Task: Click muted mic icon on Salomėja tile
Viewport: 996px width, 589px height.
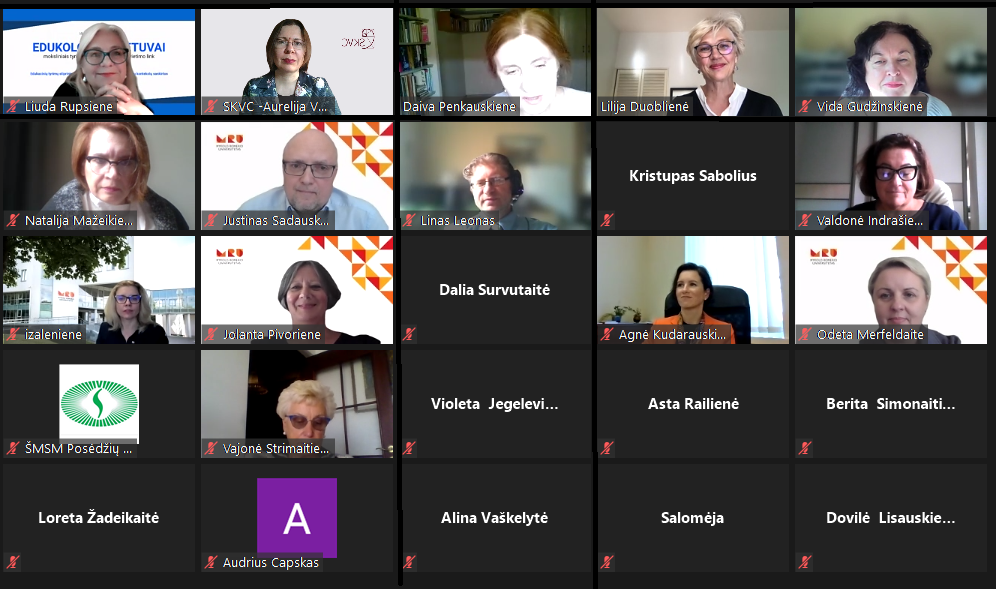Action: pos(607,562)
